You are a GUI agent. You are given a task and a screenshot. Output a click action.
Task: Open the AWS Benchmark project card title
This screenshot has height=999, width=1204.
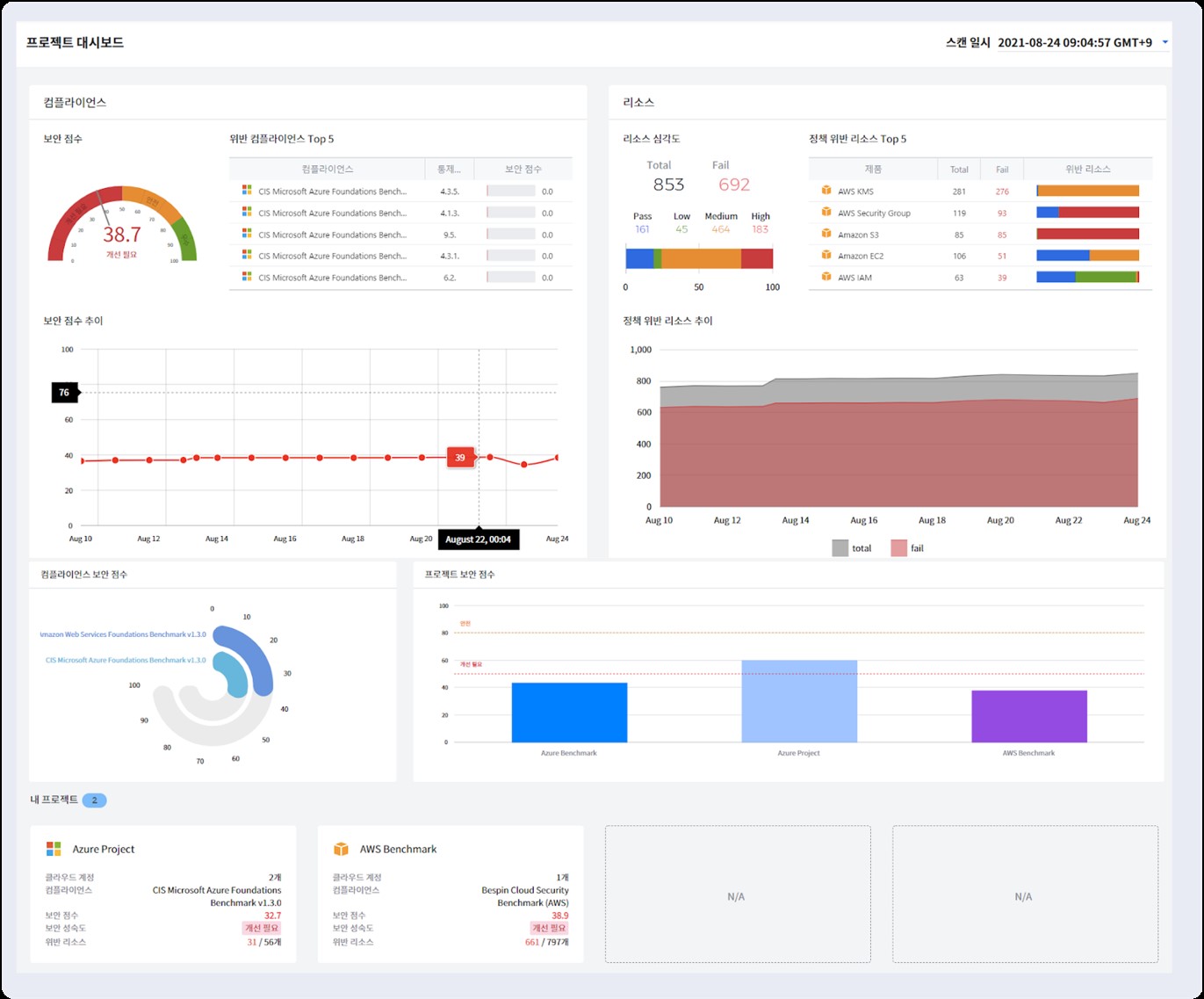[398, 849]
